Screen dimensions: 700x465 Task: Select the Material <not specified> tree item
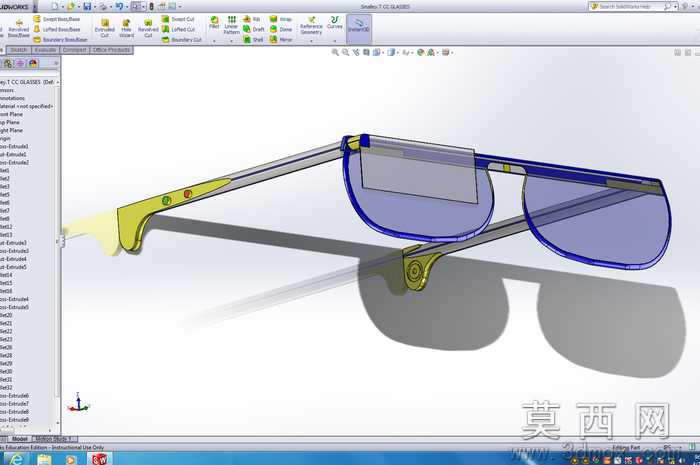[27, 106]
